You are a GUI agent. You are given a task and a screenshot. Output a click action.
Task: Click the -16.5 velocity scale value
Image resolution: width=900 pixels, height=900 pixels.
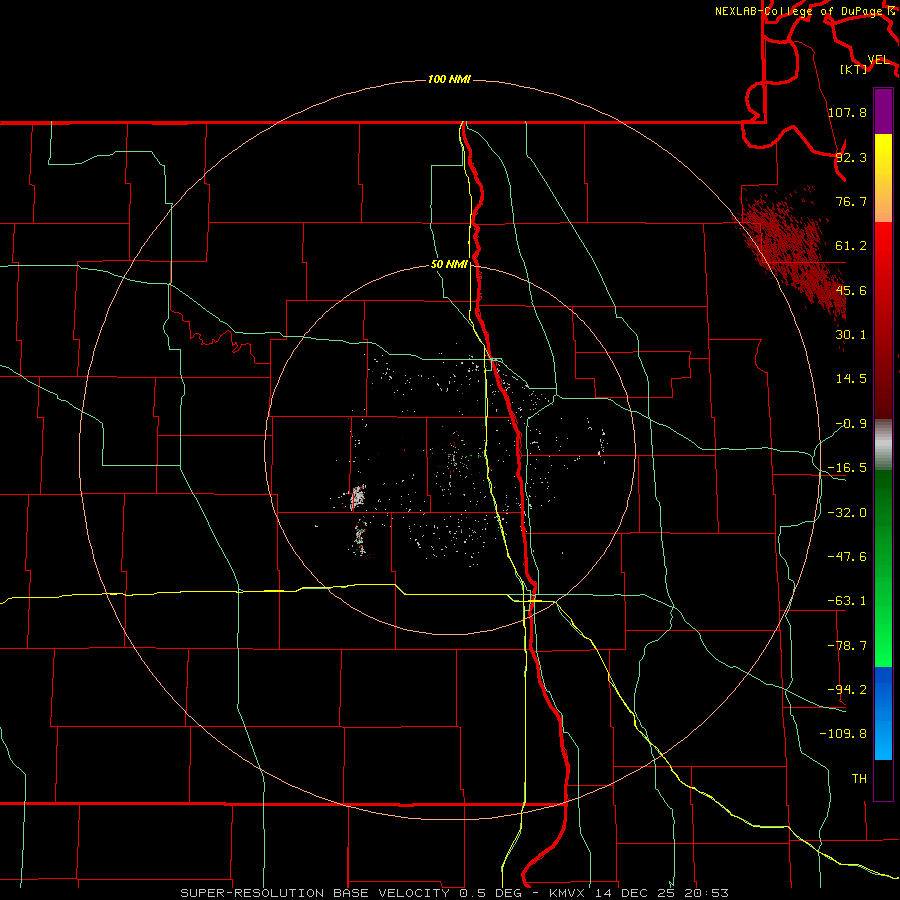pyautogui.click(x=847, y=468)
